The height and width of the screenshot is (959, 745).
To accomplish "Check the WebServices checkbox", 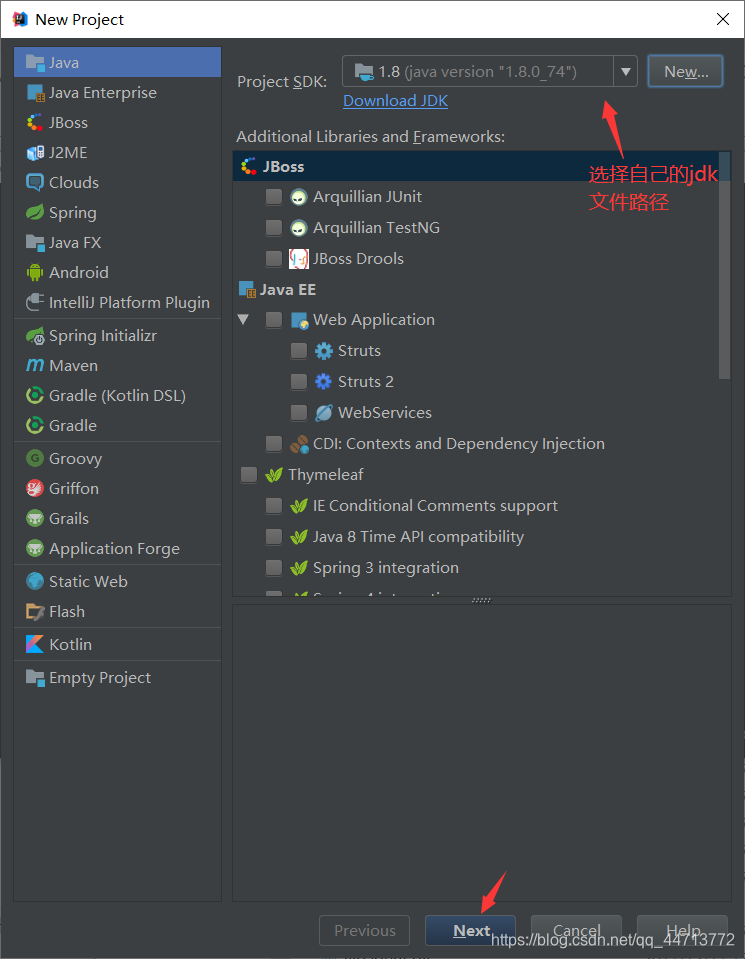I will (x=298, y=413).
